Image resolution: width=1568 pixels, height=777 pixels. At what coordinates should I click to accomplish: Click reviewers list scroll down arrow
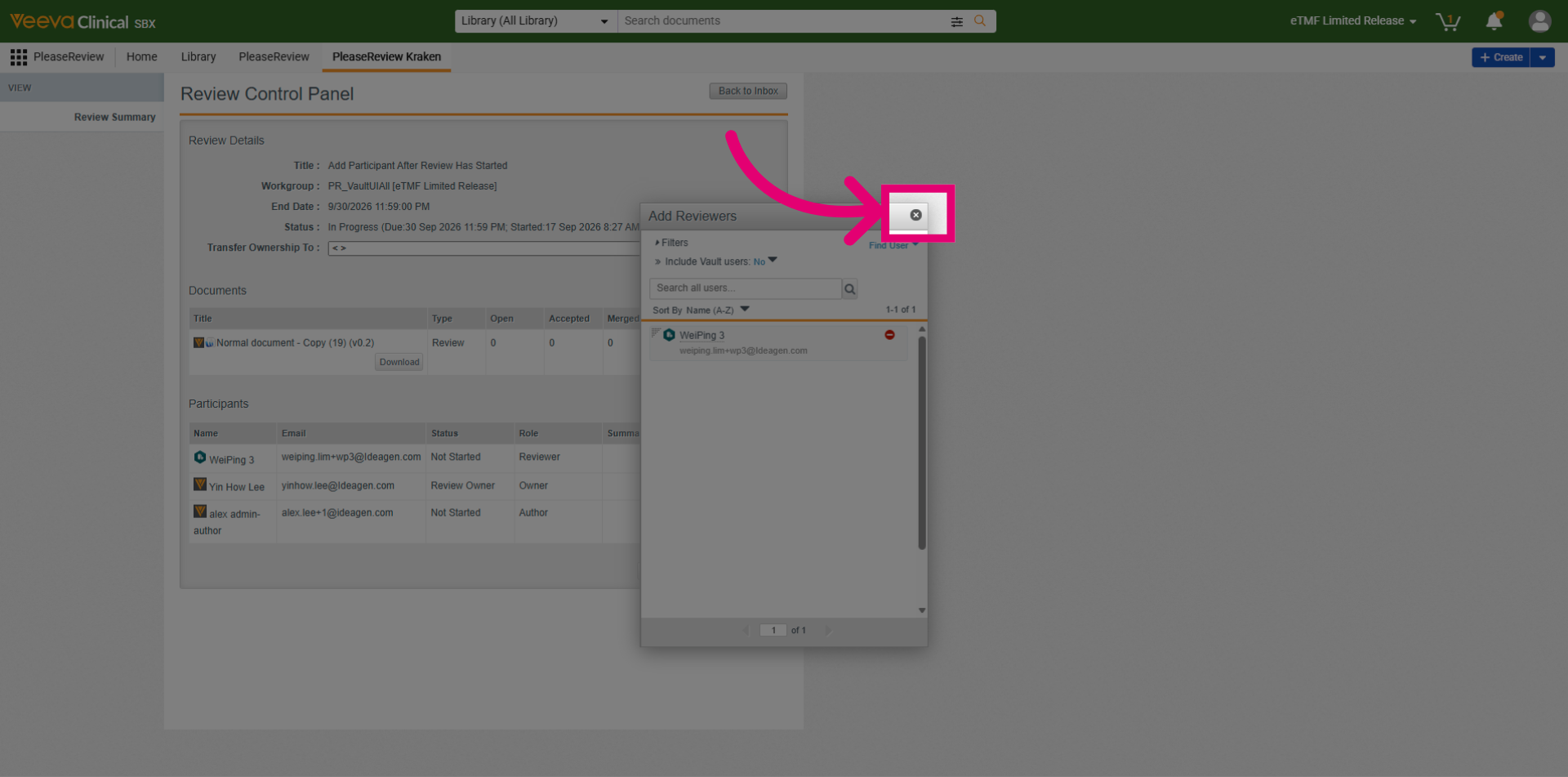coord(922,610)
